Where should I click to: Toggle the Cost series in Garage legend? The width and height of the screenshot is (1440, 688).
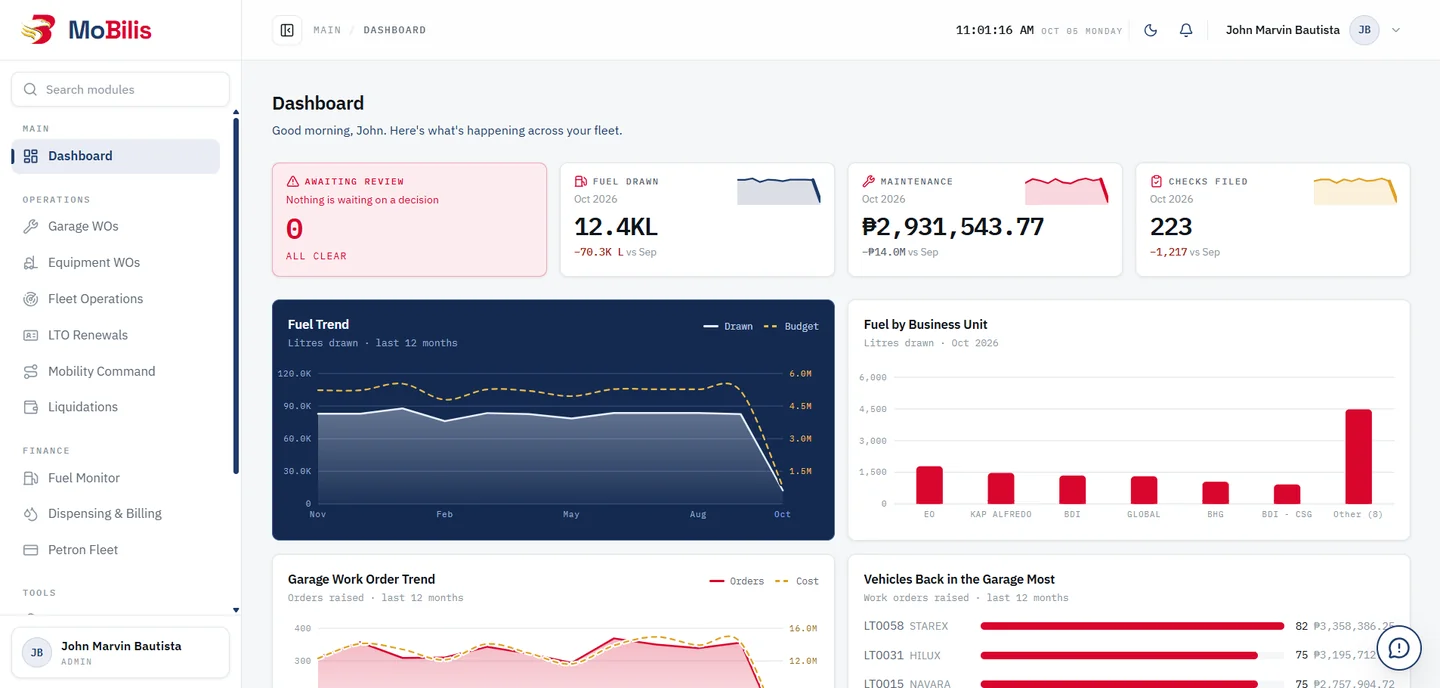[797, 581]
